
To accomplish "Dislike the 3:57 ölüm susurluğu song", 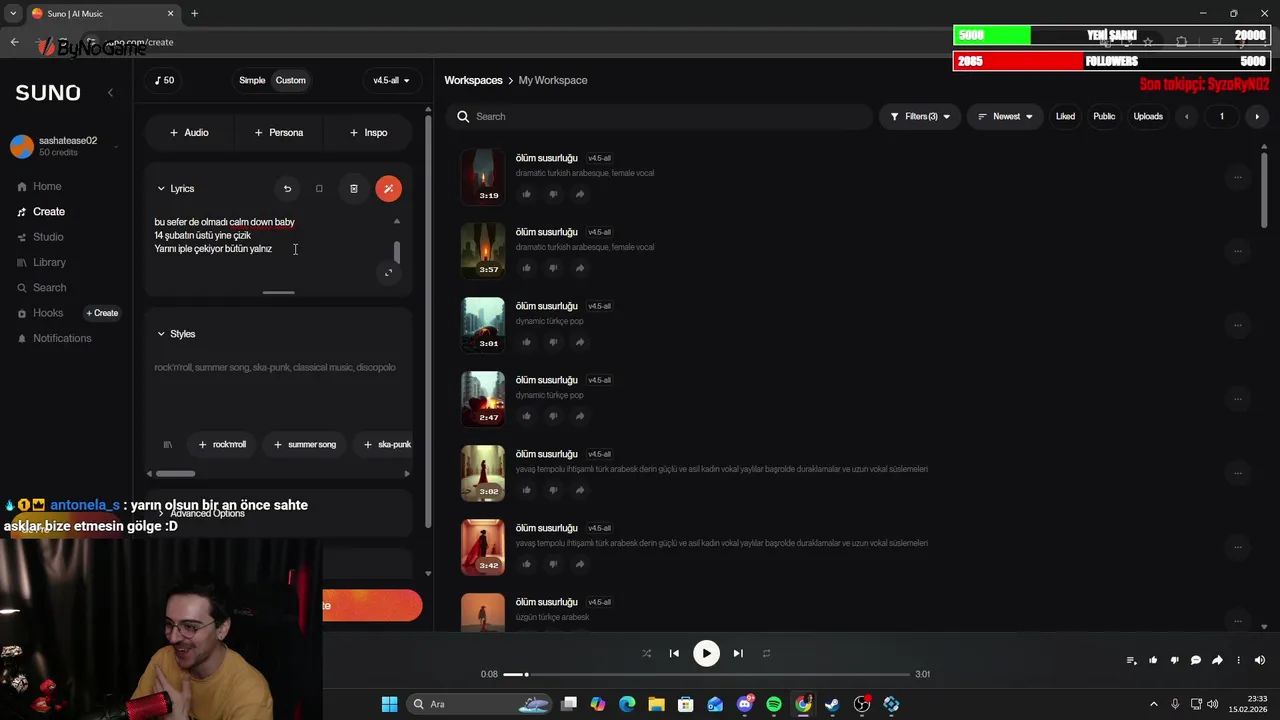I will click(553, 268).
